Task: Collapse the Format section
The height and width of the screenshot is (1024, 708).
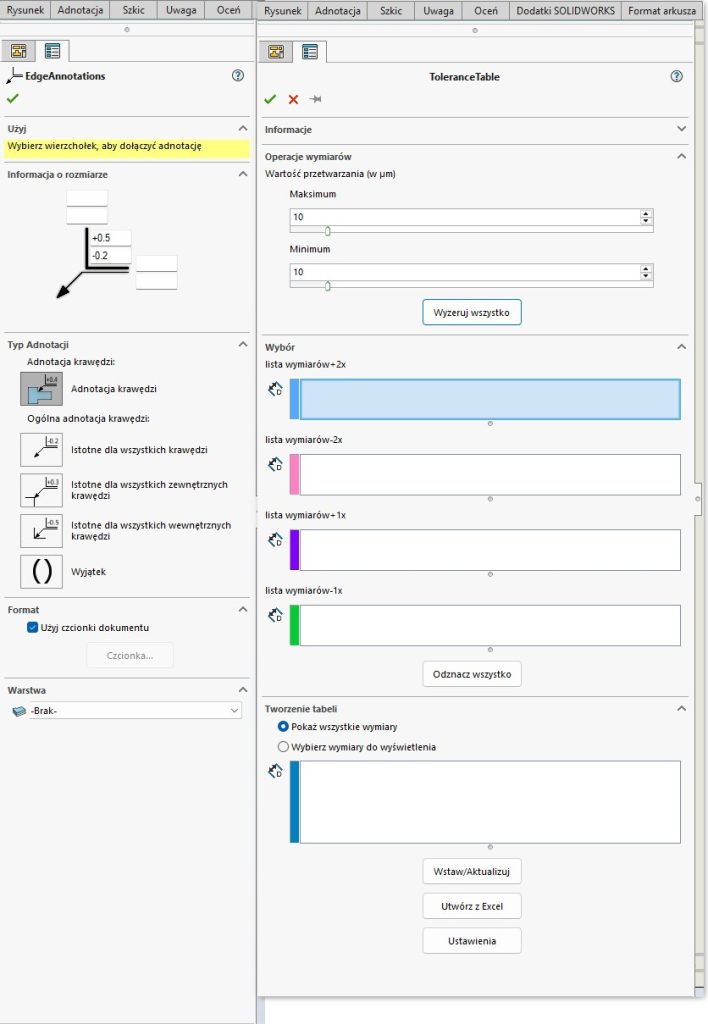Action: pyautogui.click(x=243, y=610)
